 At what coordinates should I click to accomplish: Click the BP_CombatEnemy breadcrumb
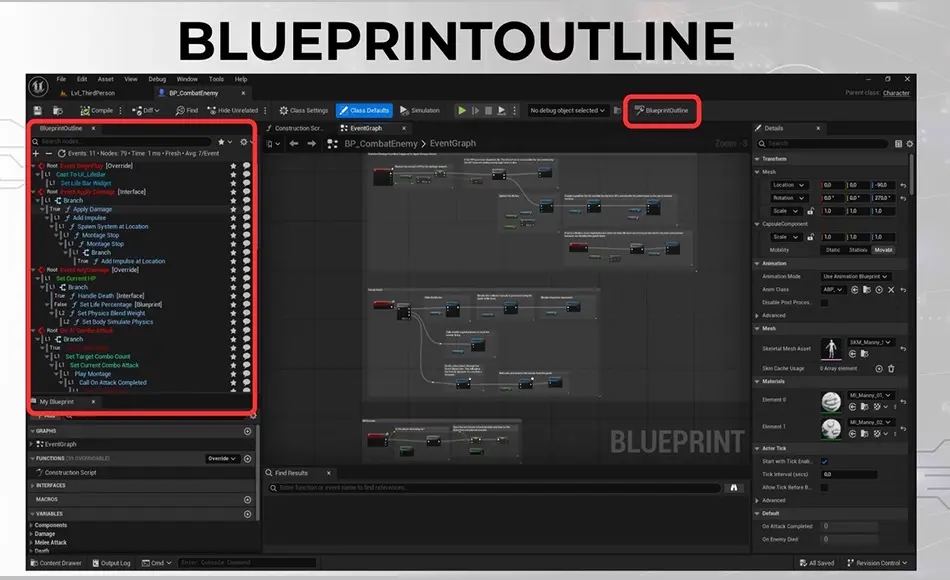pos(380,144)
